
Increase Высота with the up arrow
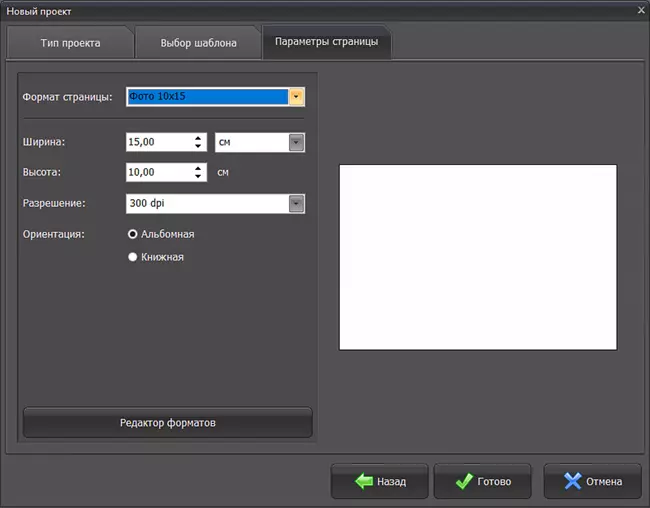pos(198,168)
